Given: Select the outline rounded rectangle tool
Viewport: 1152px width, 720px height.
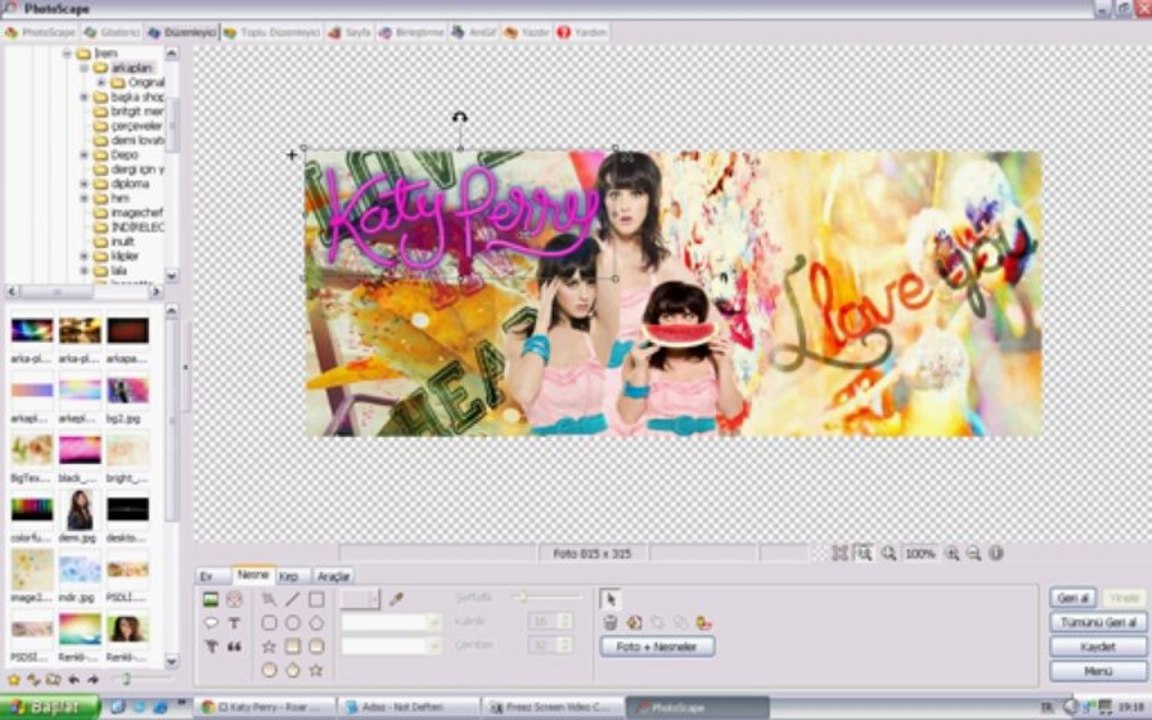Looking at the screenshot, I should coord(270,623).
